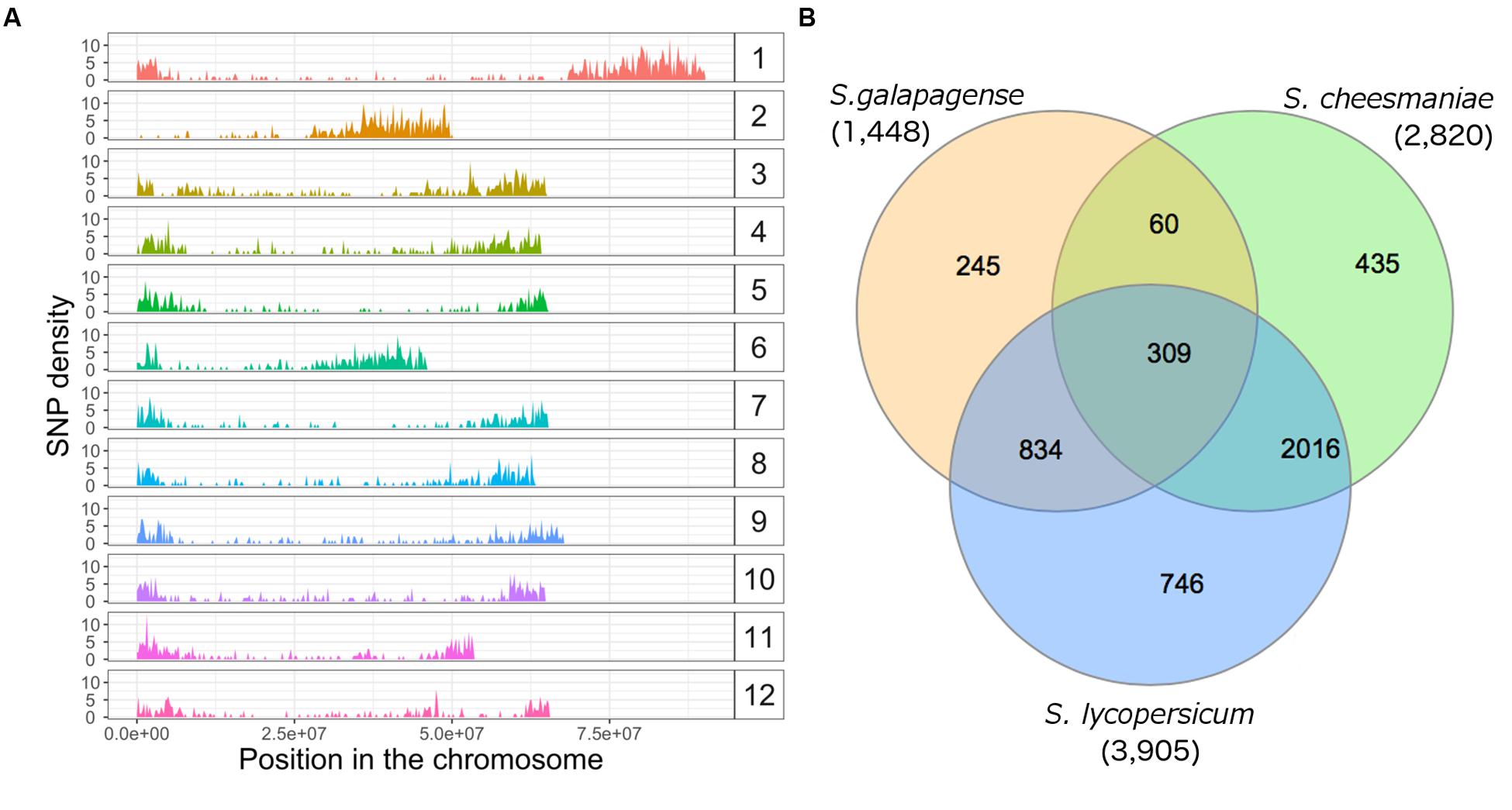
Task: Select chromosome strip label '8'
Action: point(758,463)
